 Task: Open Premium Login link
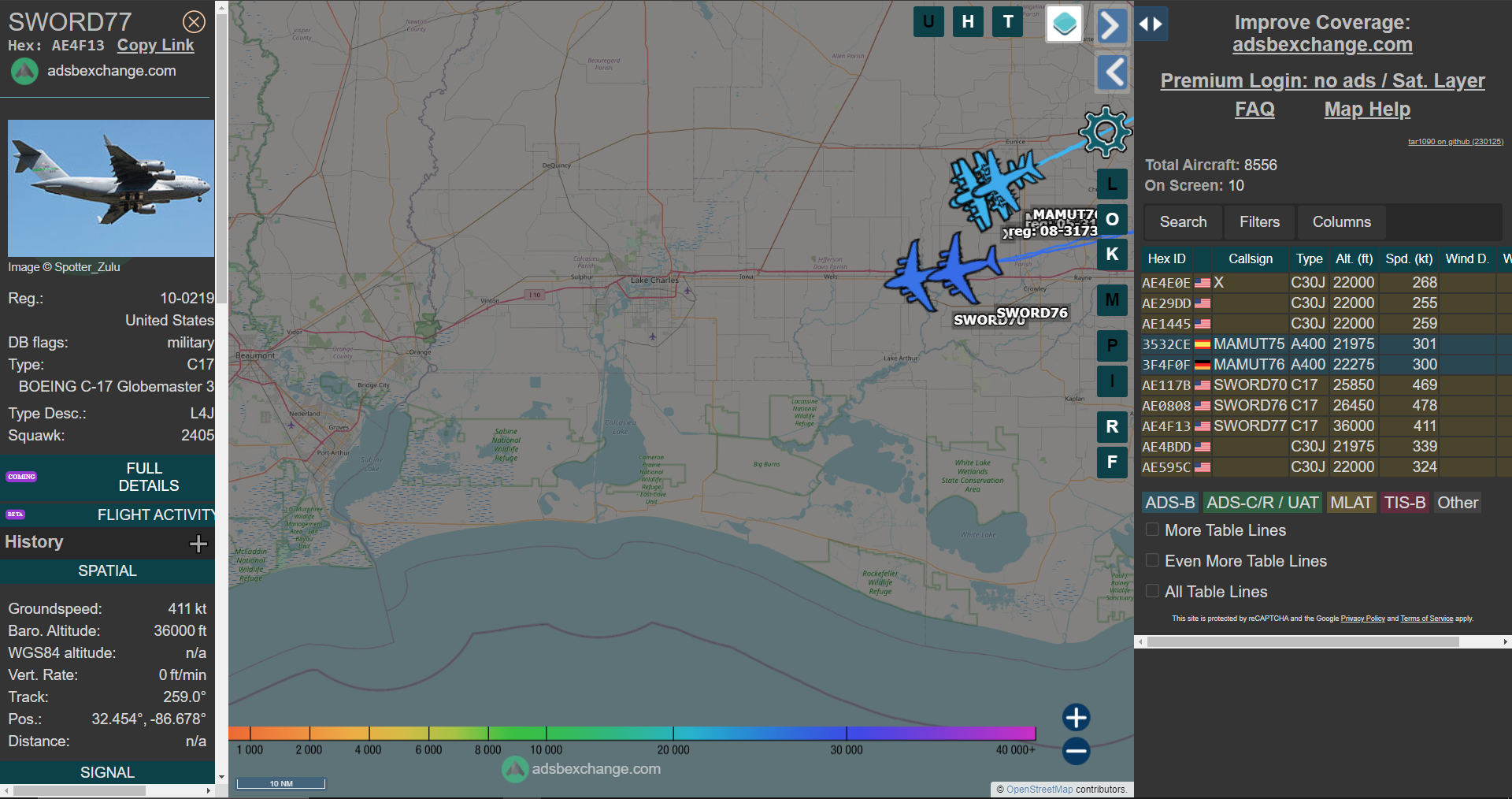click(1322, 81)
